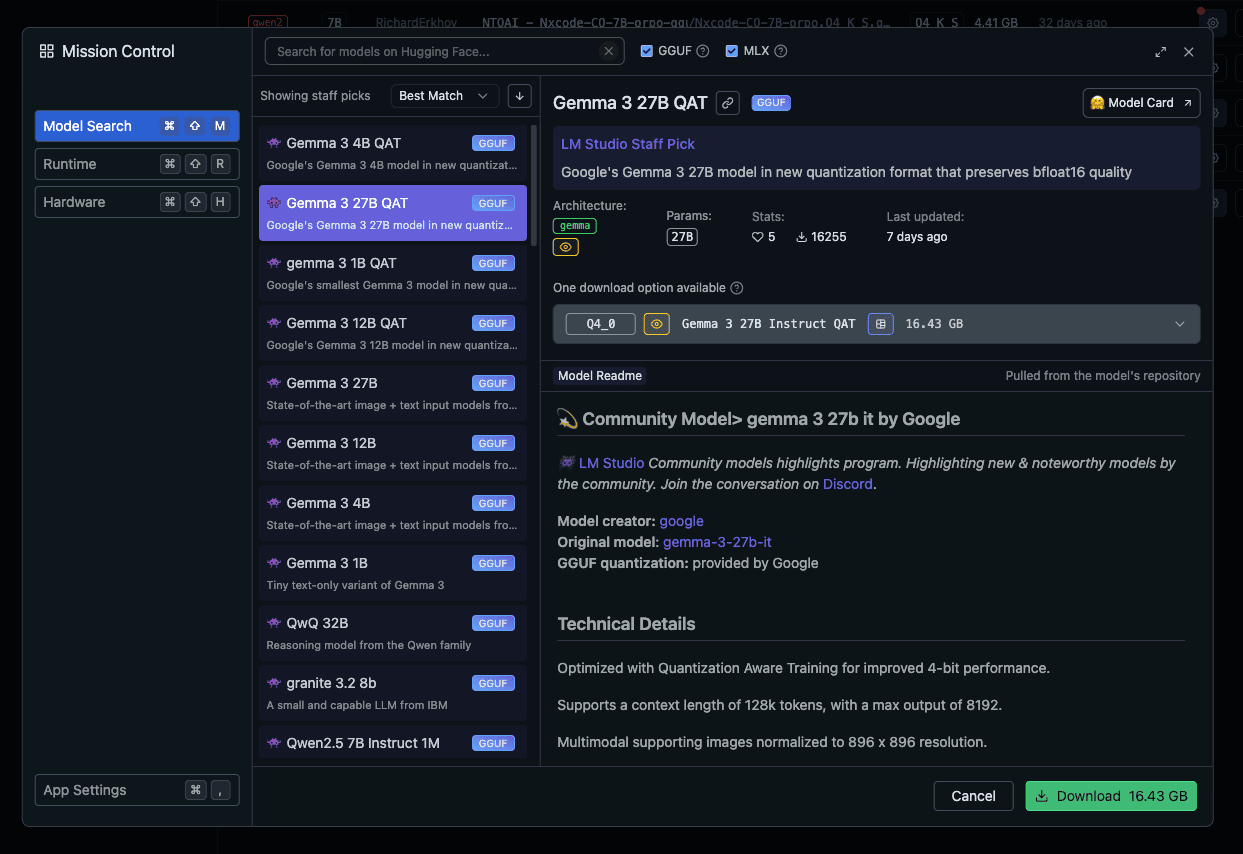Open the Runtime section
The image size is (1243, 854).
[137, 164]
